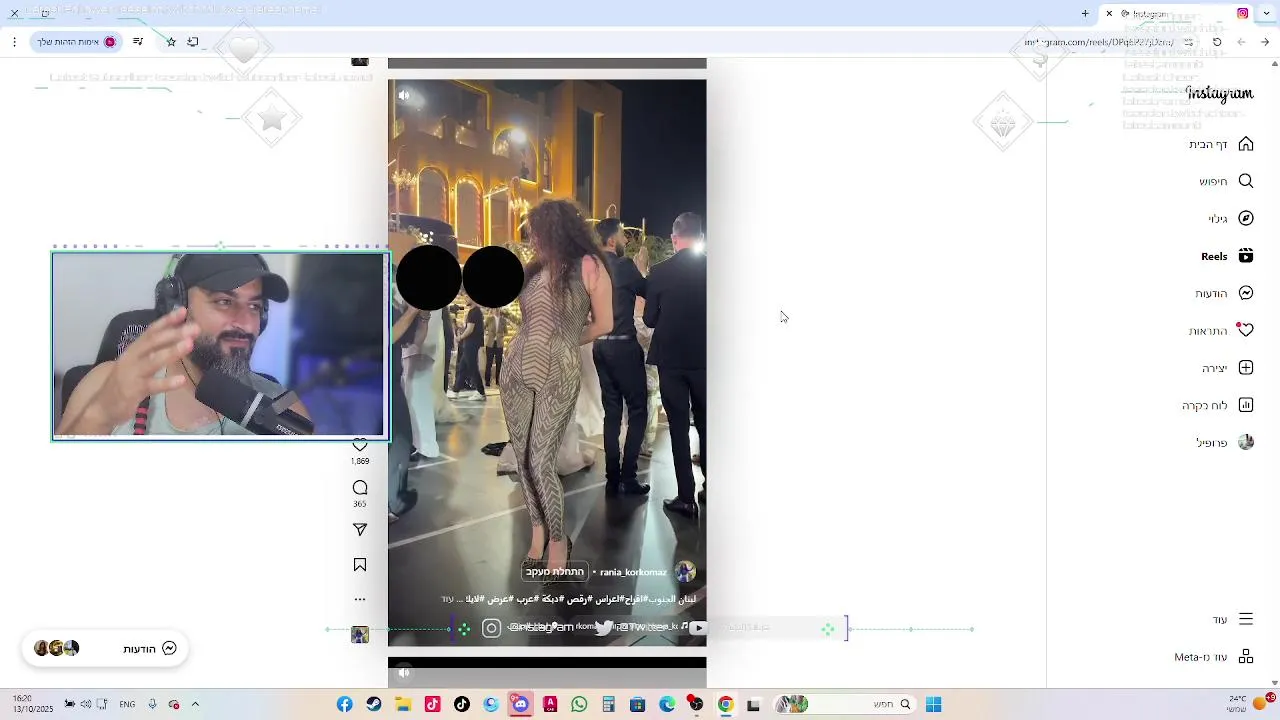Open rania_korkomaz avatar on reel
The image size is (1280, 720).
[x=685, y=572]
